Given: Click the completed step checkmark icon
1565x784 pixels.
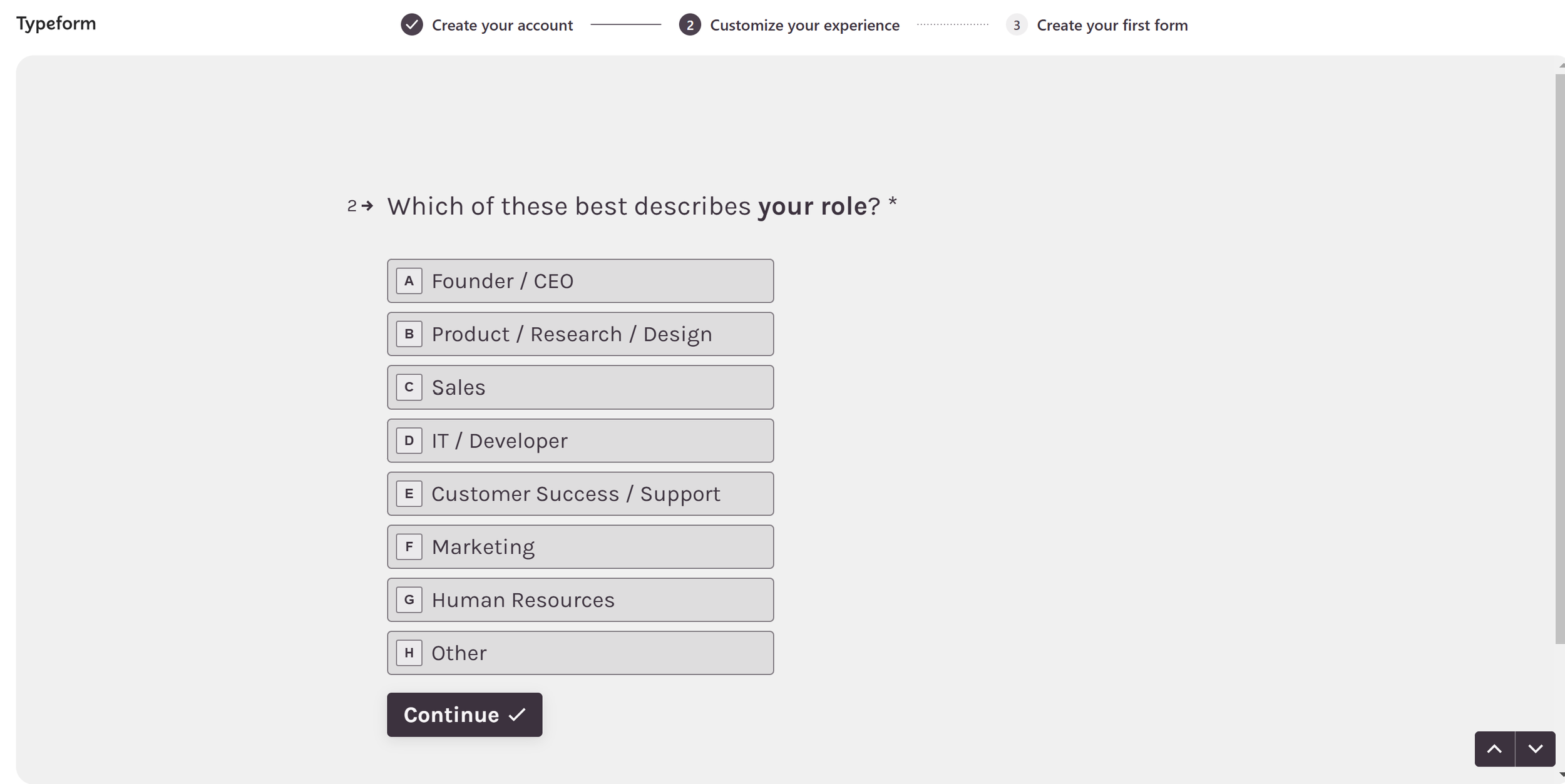Looking at the screenshot, I should pyautogui.click(x=411, y=25).
